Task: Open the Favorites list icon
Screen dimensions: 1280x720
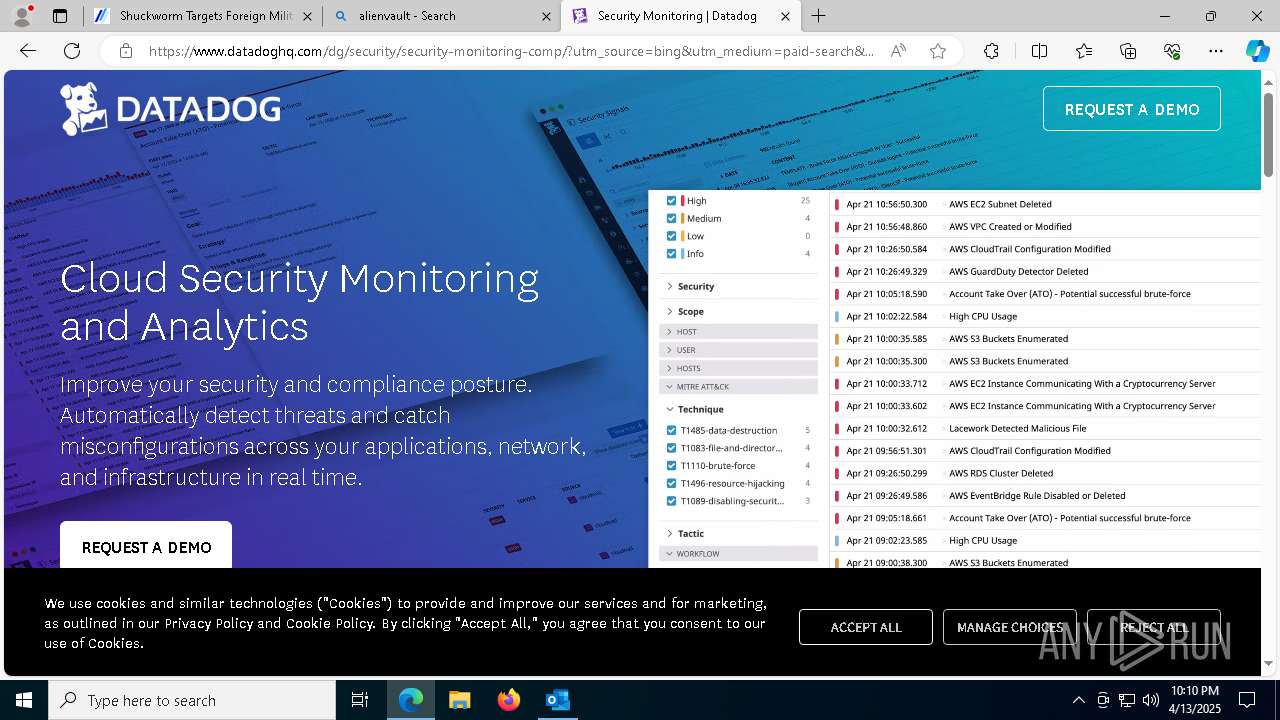Action: coord(1084,51)
